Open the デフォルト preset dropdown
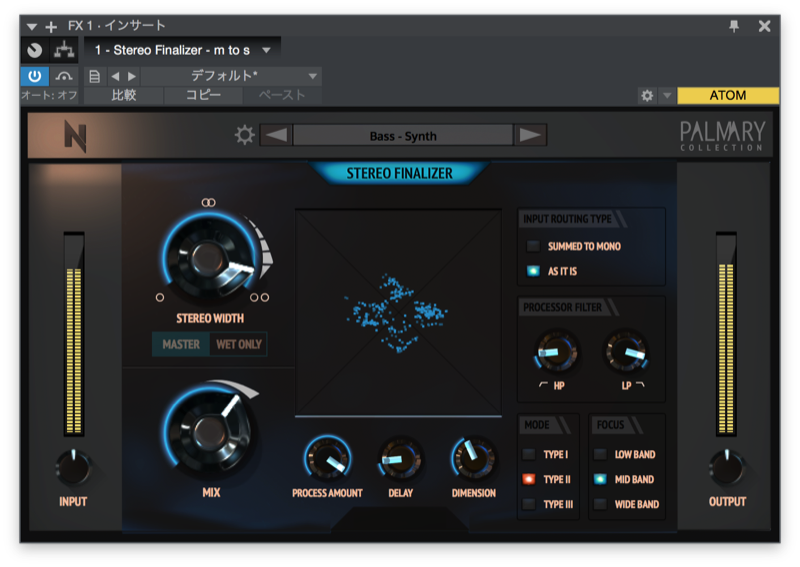The width and height of the screenshot is (800, 567). tap(231, 77)
